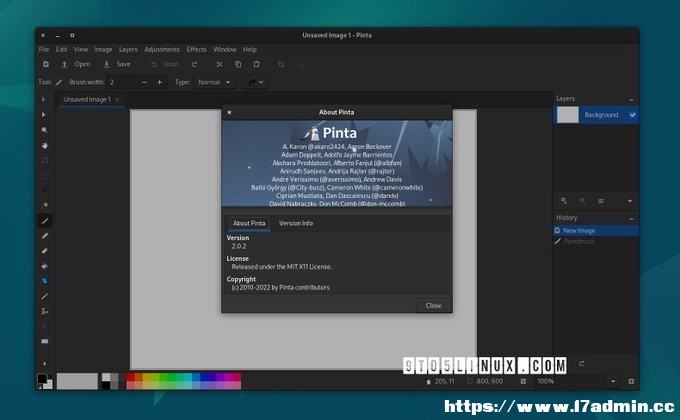680x420 pixels.
Task: Select the Pencil tool
Action: pyautogui.click(x=44, y=236)
